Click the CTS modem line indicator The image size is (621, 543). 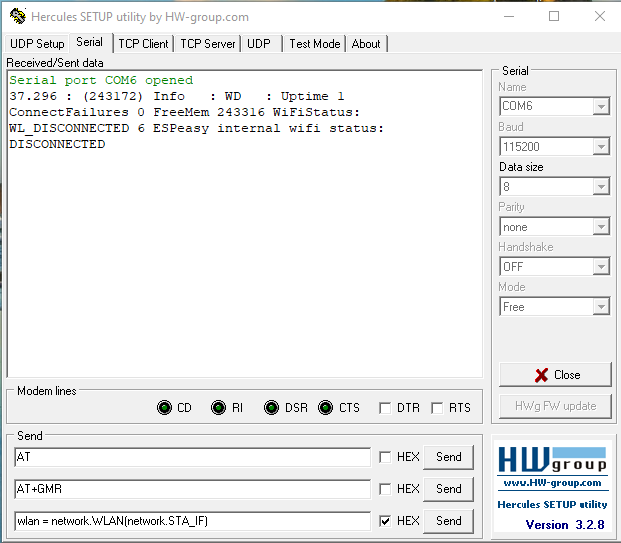point(325,408)
